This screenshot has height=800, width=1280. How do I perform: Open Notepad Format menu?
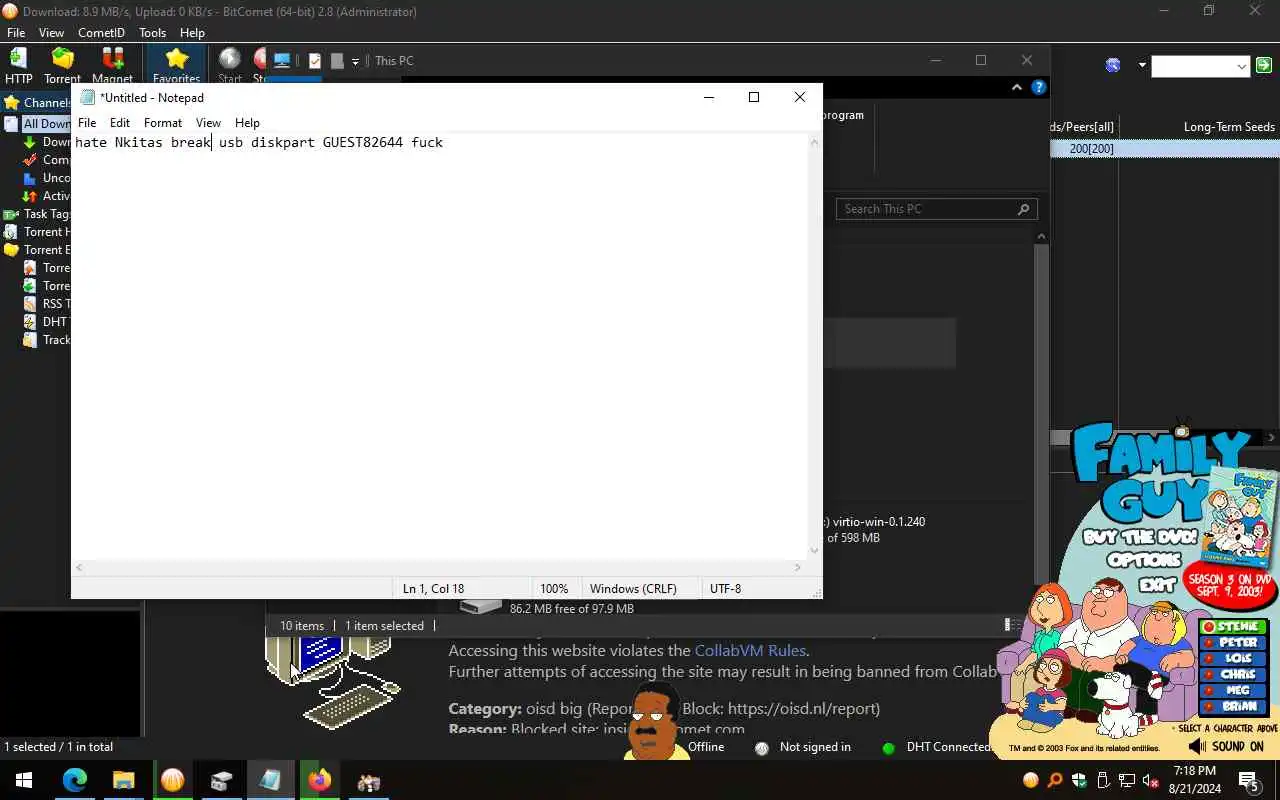[x=163, y=123]
